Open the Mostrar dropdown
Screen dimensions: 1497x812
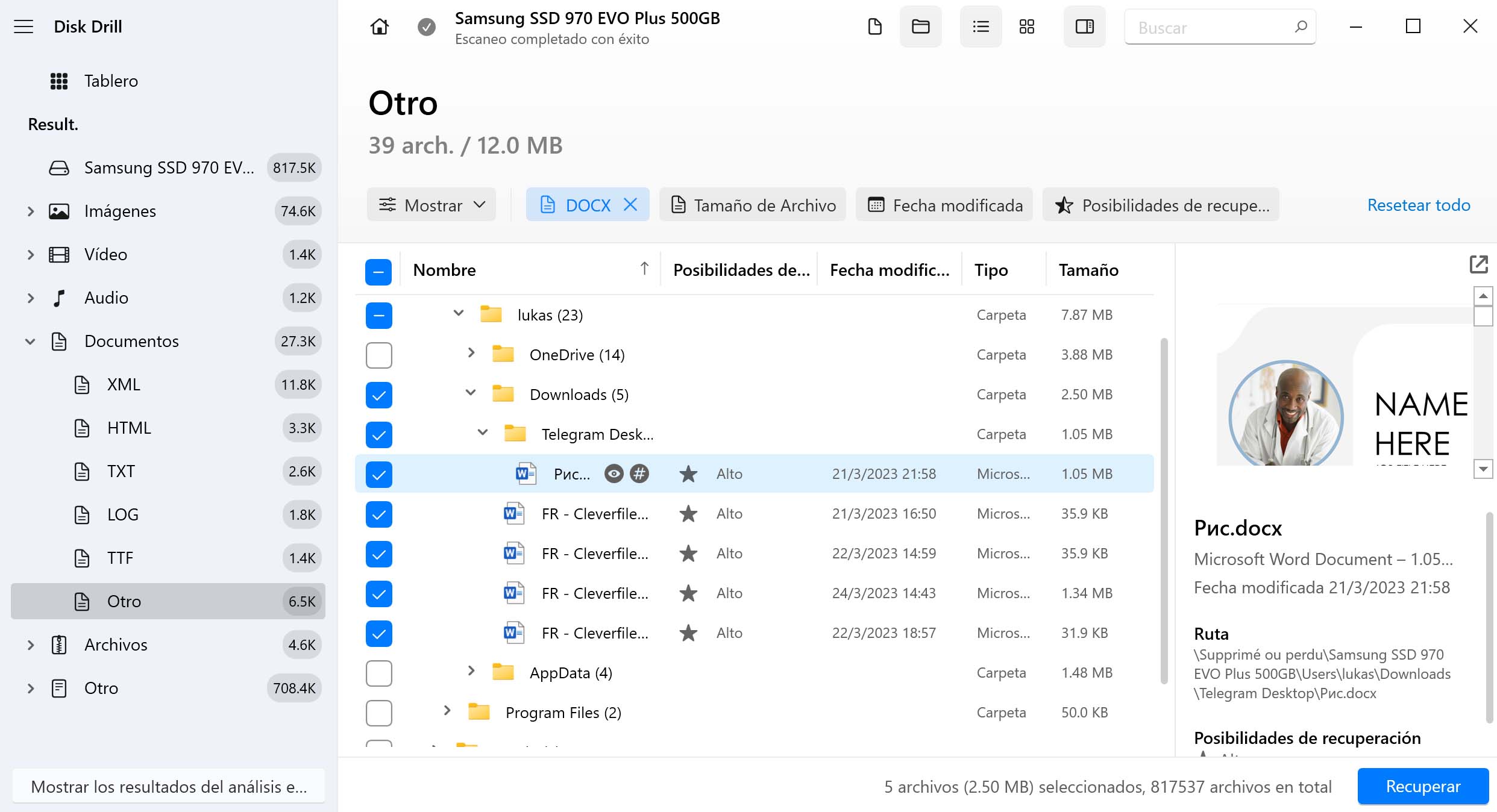(432, 205)
